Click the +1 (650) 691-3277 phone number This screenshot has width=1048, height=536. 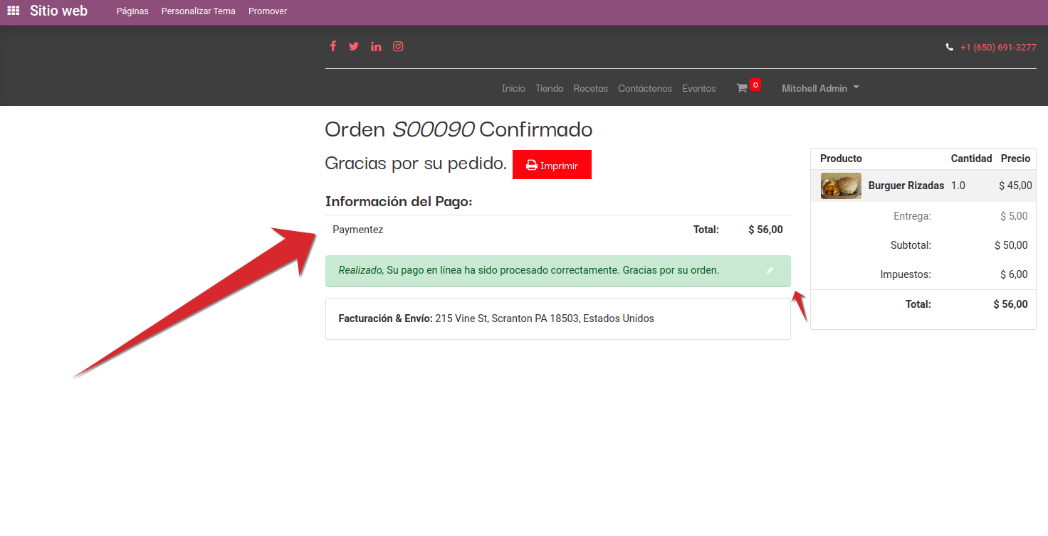[x=998, y=47]
